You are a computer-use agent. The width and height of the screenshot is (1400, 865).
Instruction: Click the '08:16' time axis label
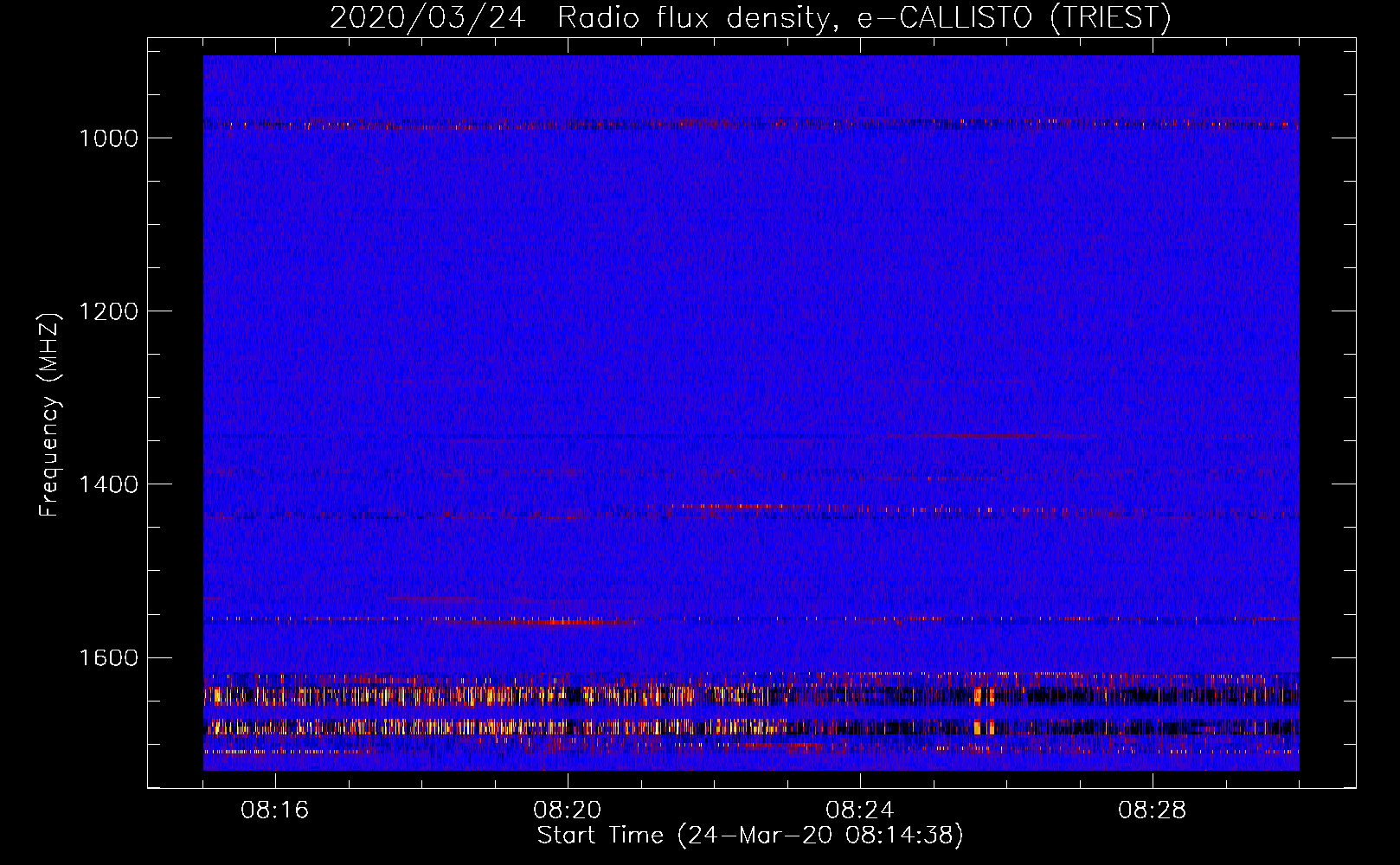tap(275, 811)
